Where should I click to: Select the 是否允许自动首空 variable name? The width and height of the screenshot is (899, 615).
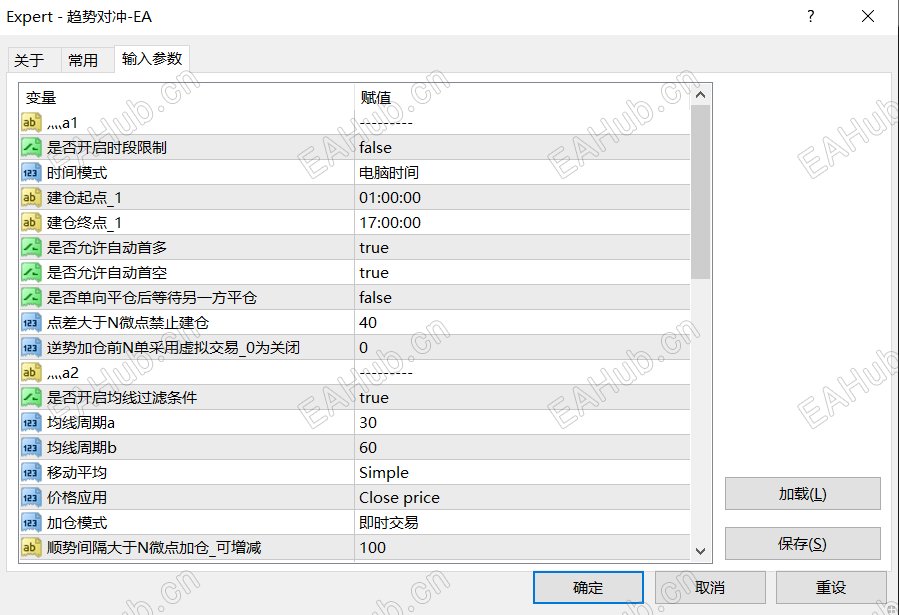[107, 273]
